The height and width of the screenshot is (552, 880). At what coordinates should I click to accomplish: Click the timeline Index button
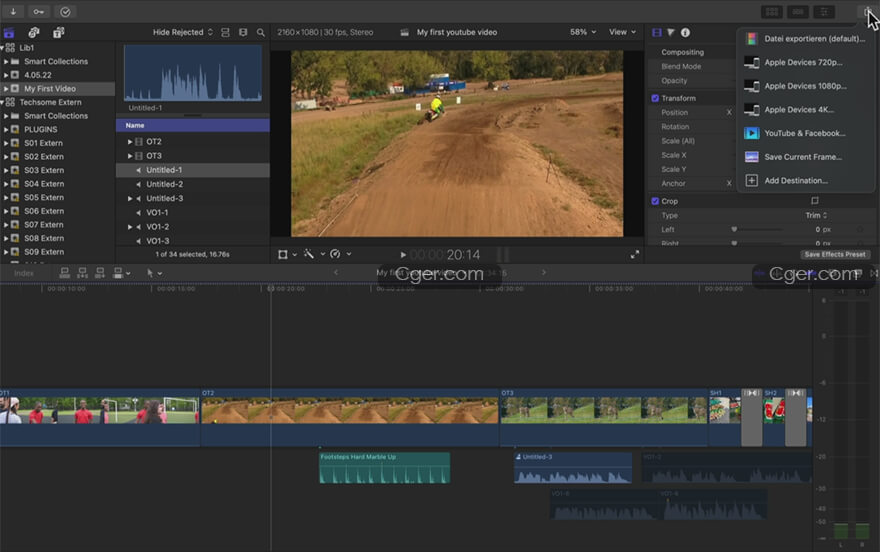pos(23,273)
